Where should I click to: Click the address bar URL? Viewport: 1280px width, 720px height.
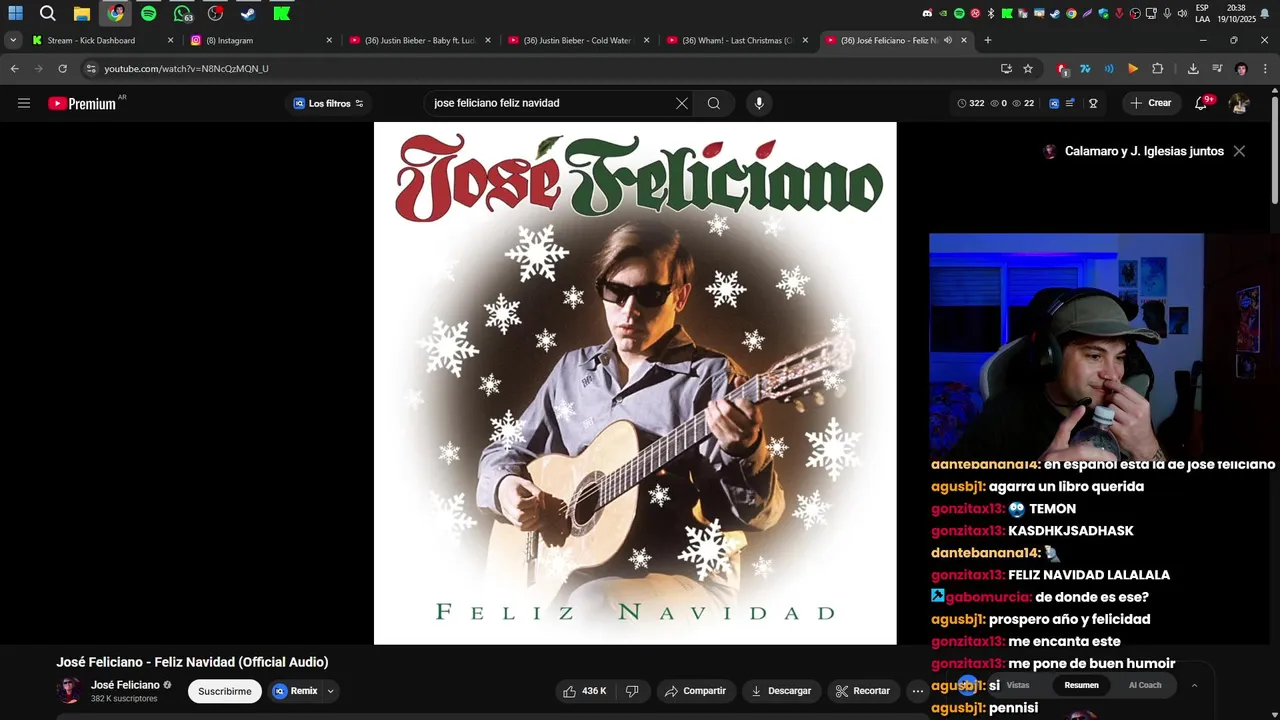[x=186, y=69]
